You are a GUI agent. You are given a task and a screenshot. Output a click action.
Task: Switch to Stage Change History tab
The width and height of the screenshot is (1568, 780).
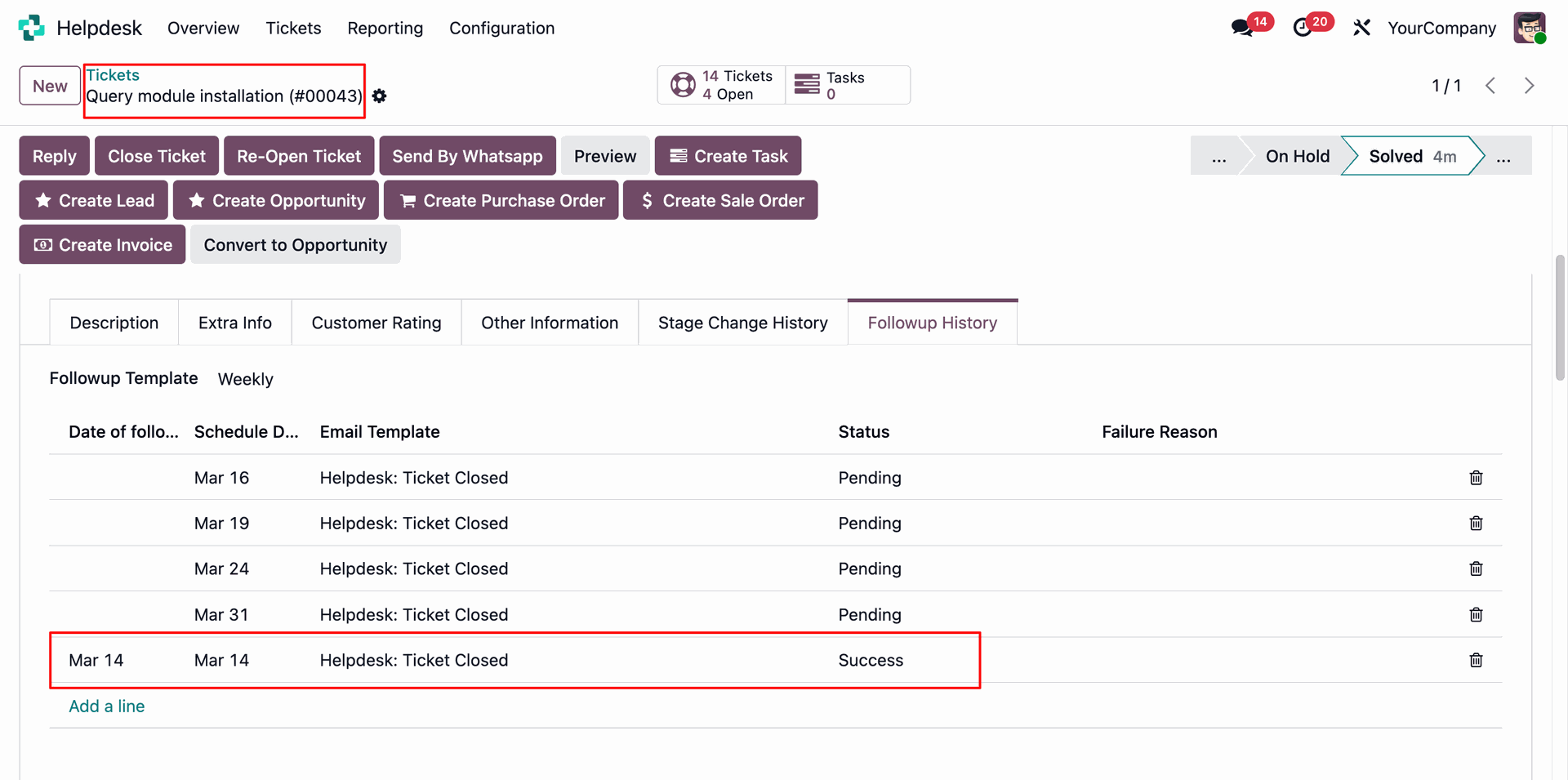click(x=742, y=323)
